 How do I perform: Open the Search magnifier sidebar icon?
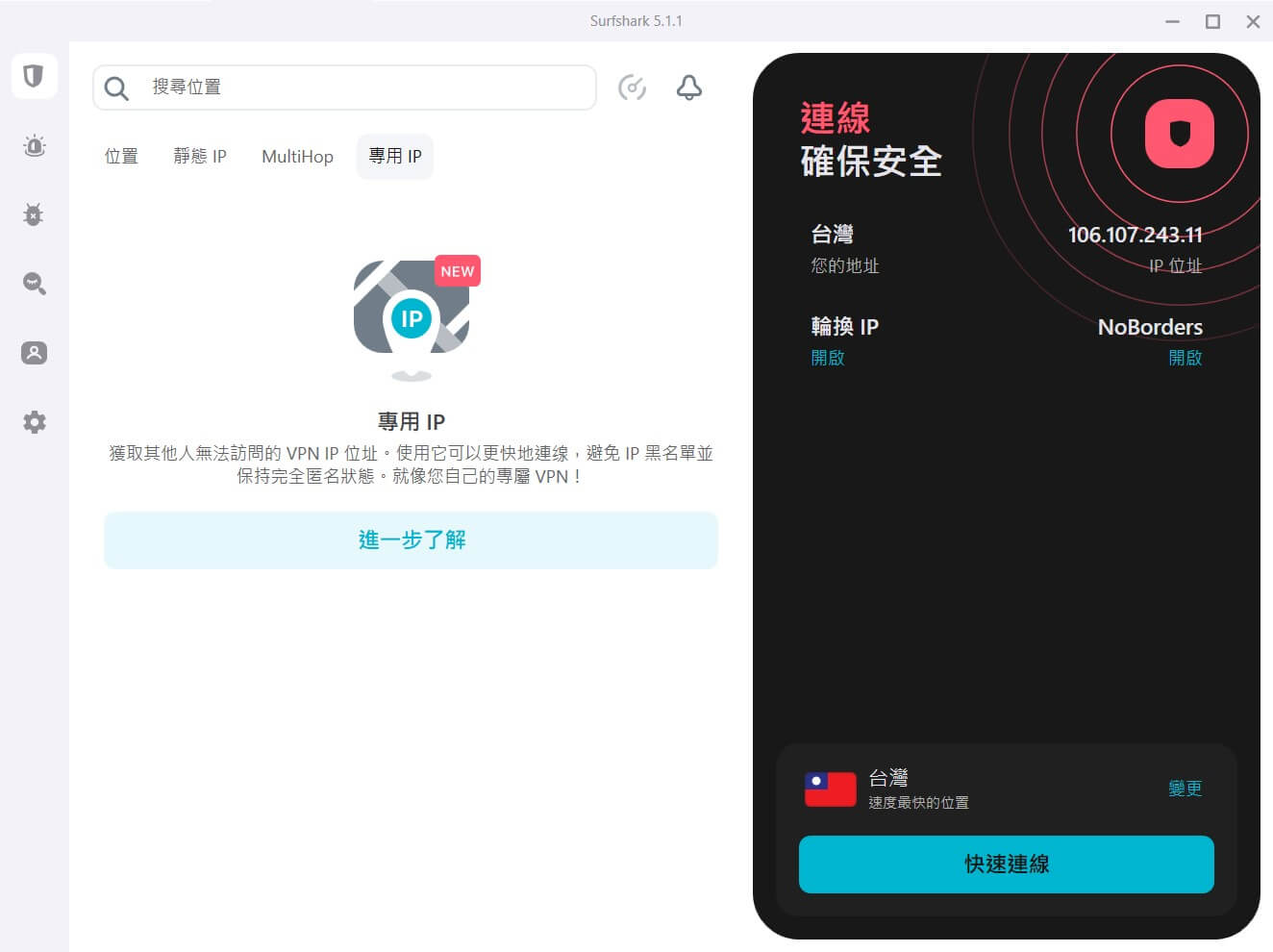coord(35,284)
